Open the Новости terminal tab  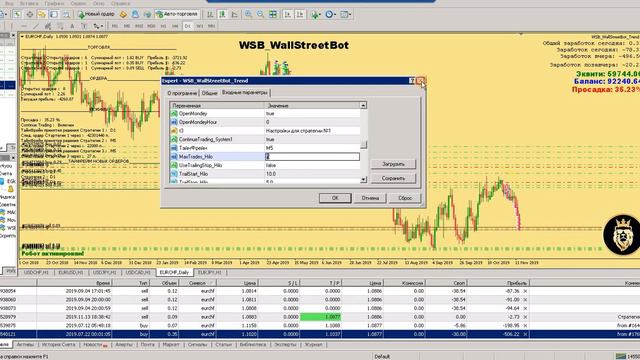pos(95,345)
